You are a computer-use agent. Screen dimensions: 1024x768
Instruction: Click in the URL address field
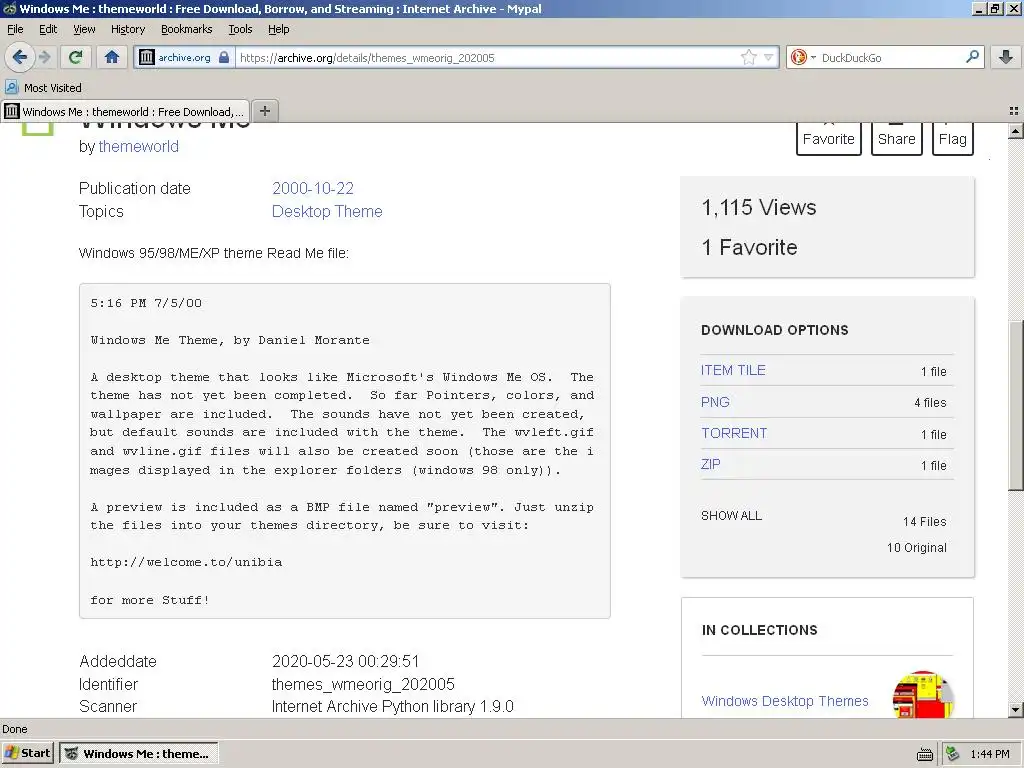coord(487,57)
